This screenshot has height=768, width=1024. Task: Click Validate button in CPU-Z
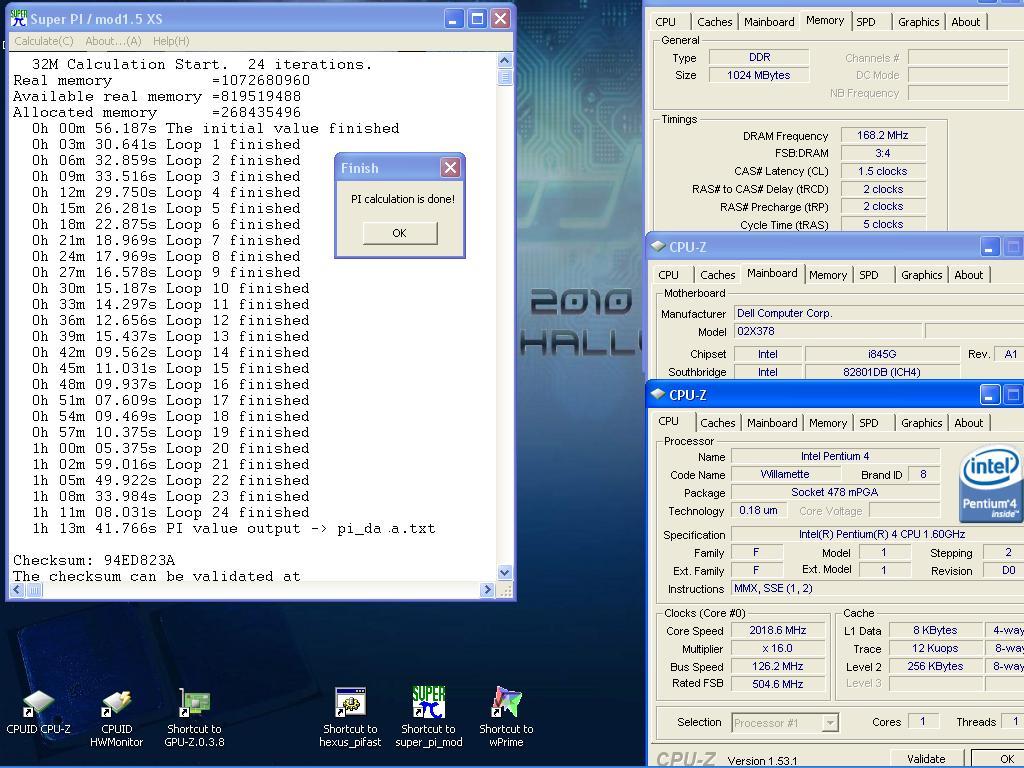pos(926,758)
